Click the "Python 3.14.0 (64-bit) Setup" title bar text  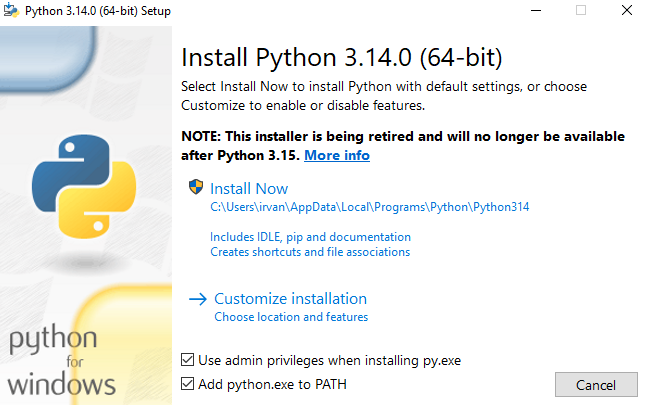98,11
